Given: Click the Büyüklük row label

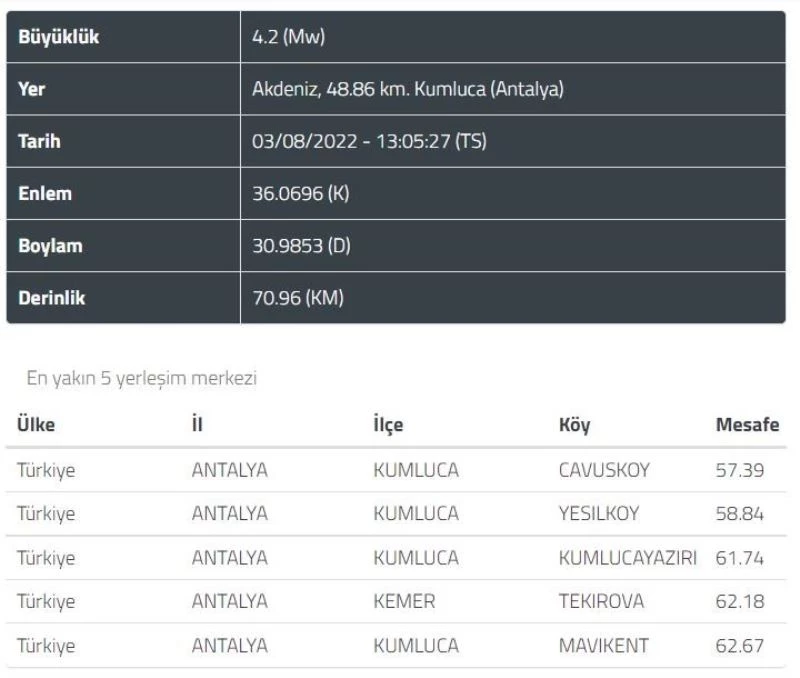Looking at the screenshot, I should (x=59, y=37).
